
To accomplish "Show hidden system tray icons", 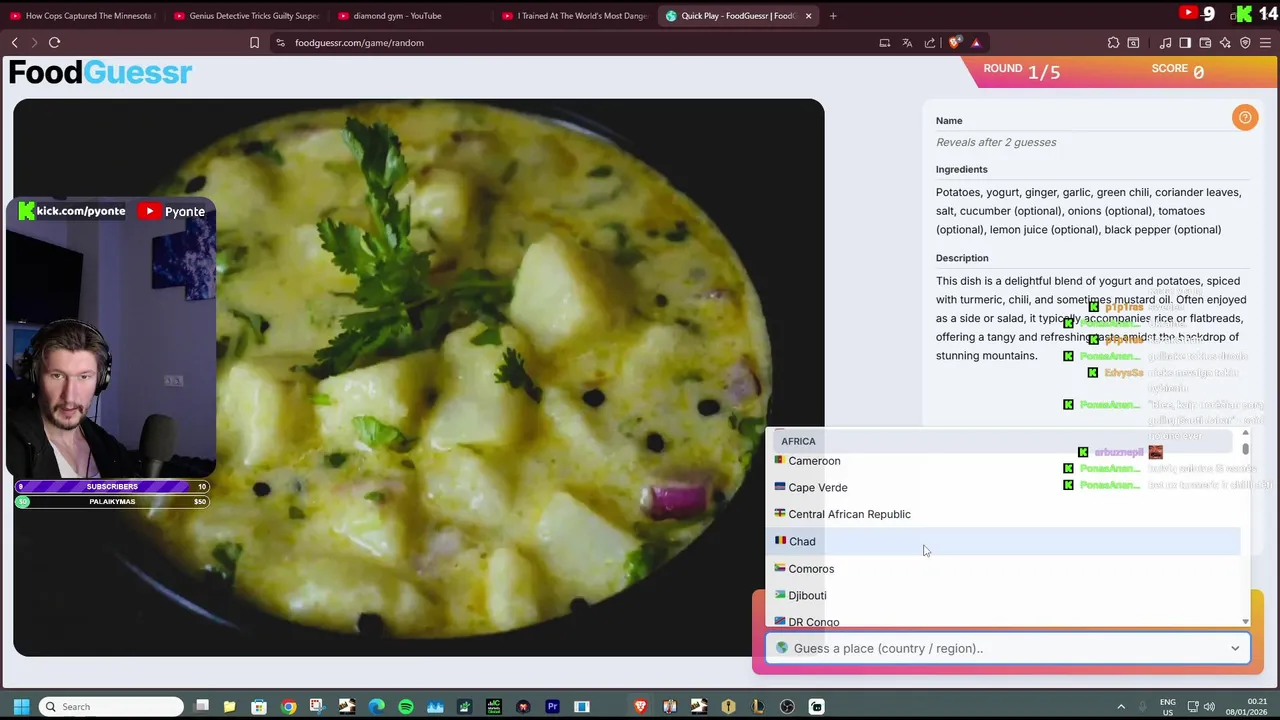I will tap(1121, 707).
